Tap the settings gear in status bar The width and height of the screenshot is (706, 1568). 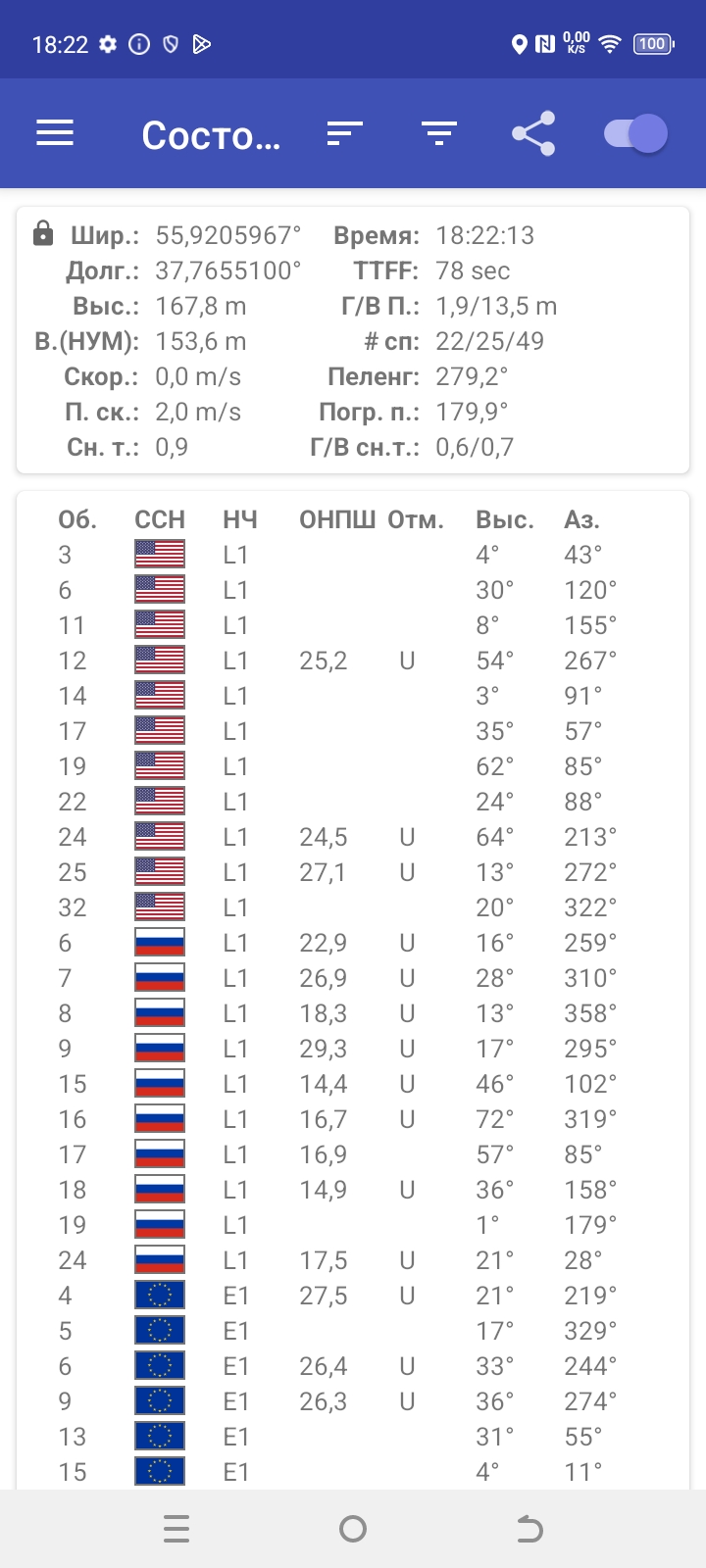click(108, 44)
